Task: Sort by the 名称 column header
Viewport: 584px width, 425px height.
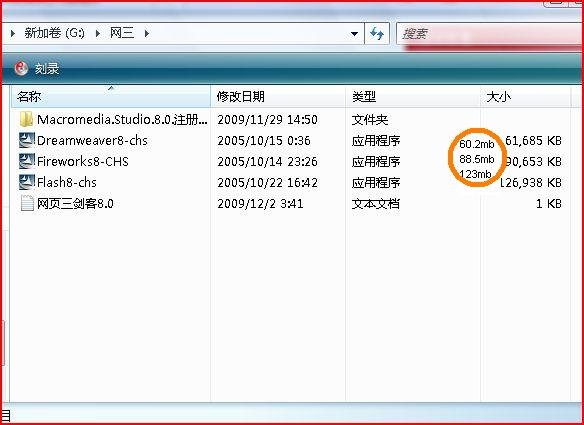Action: click(x=111, y=96)
